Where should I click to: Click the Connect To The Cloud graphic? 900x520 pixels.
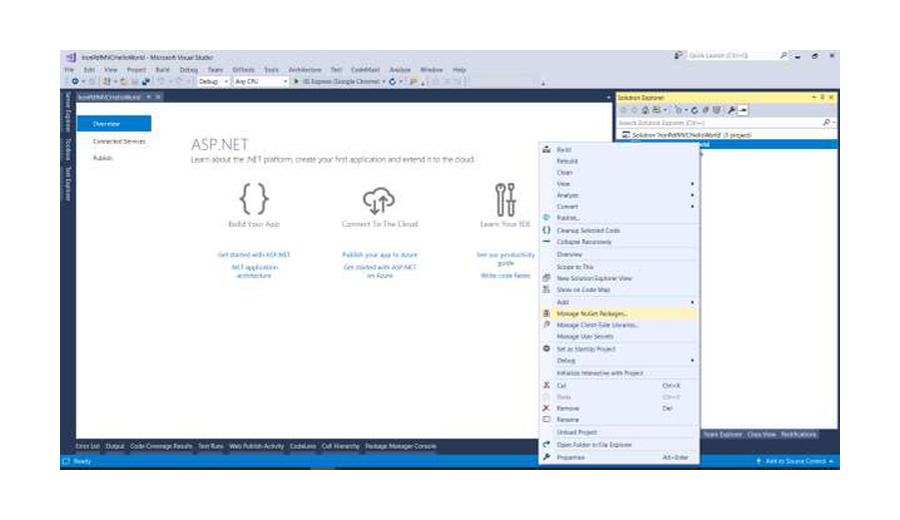(379, 200)
